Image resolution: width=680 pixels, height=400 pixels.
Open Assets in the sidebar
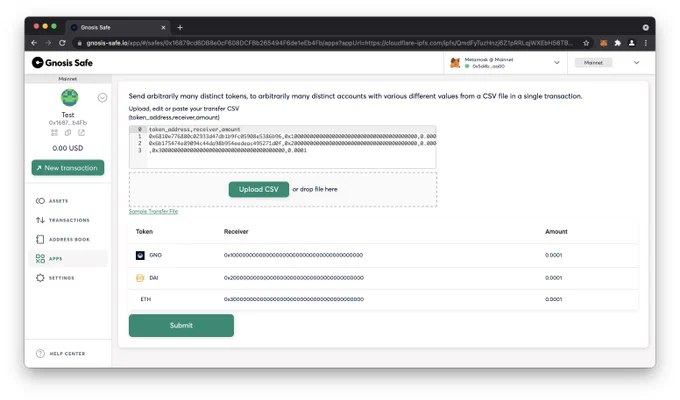68,201
